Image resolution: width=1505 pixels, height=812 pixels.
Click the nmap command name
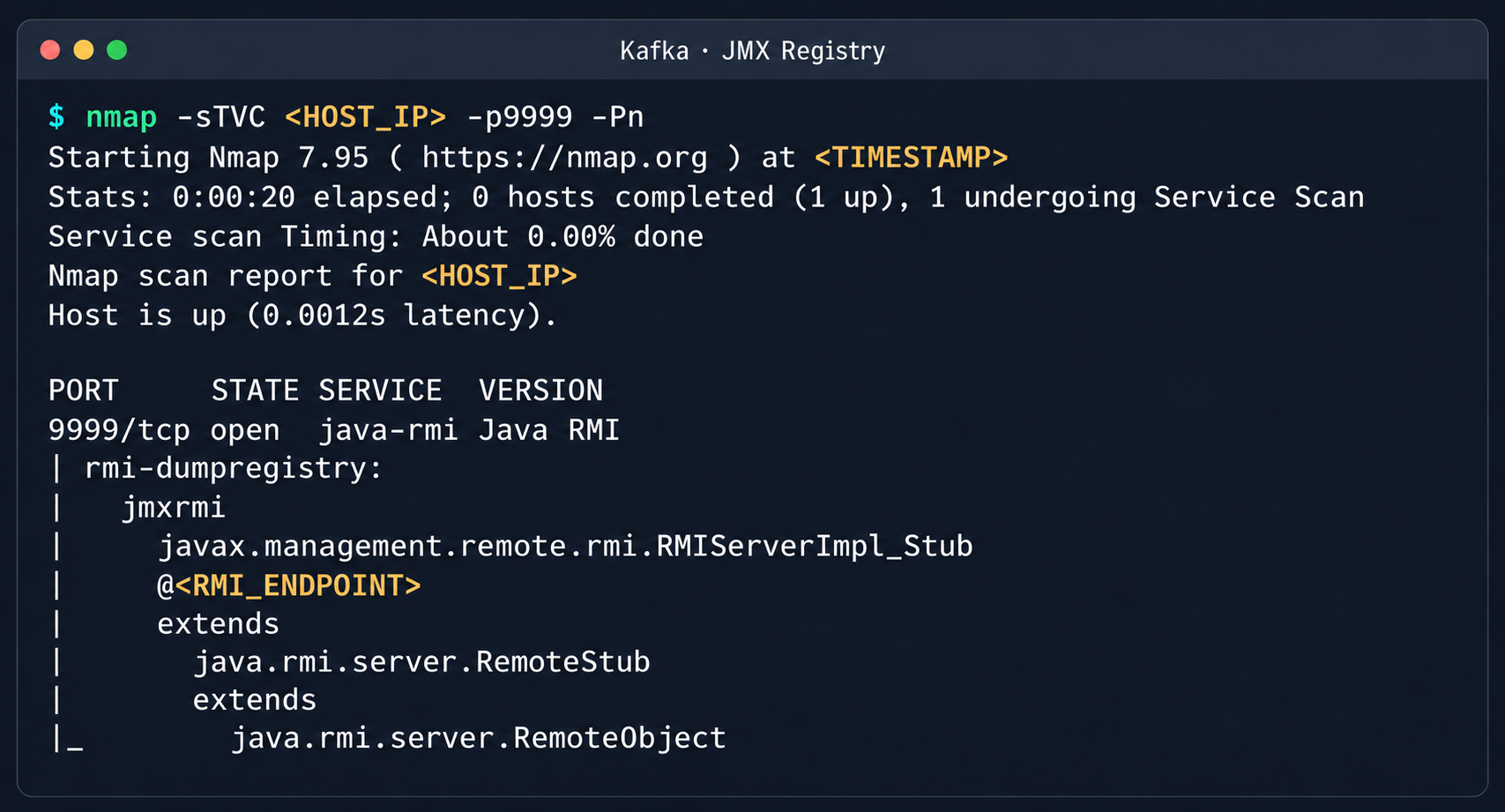point(121,117)
